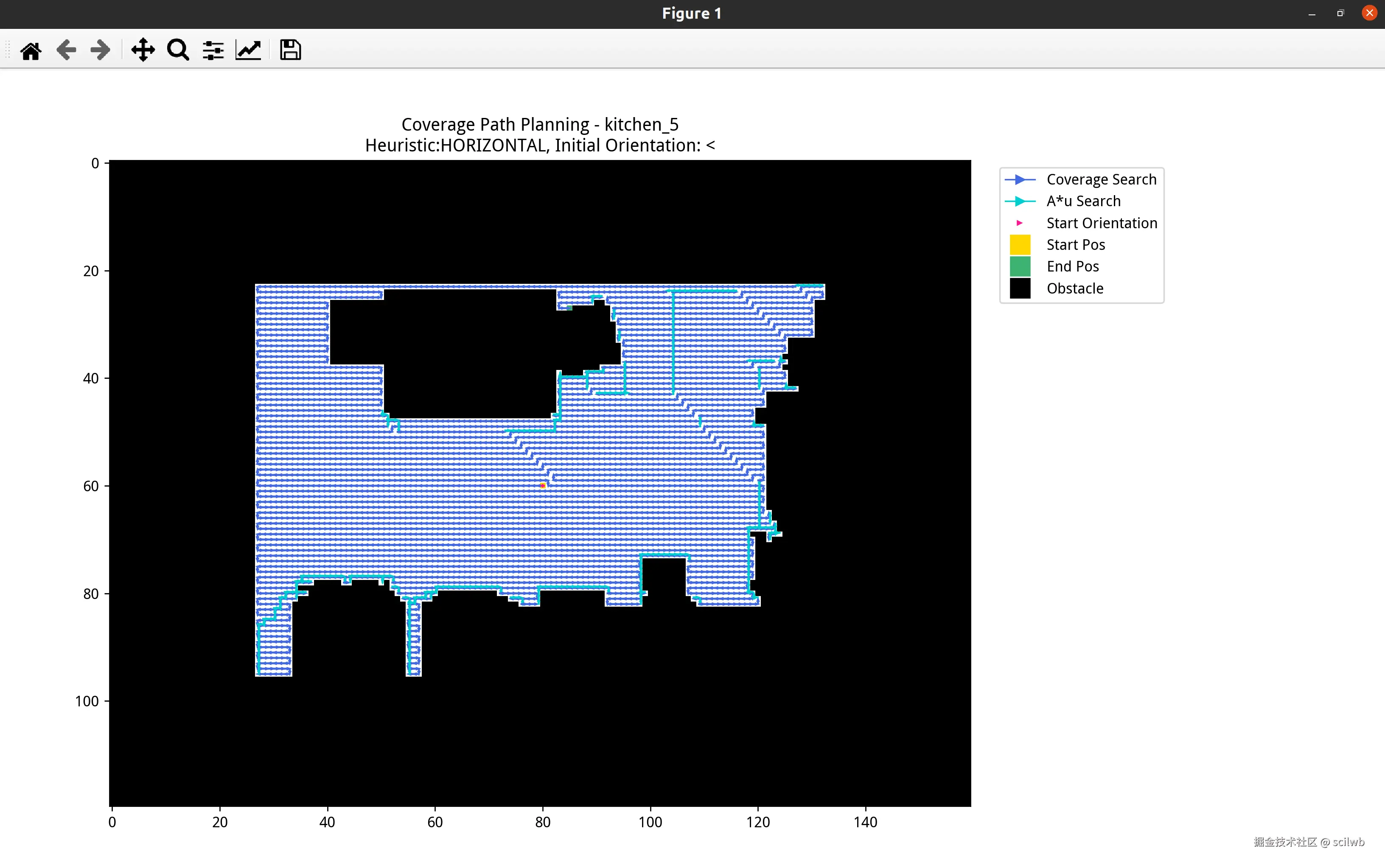Minimize the Figure 1 window
Screen dimensions: 1385x868
click(1312, 14)
